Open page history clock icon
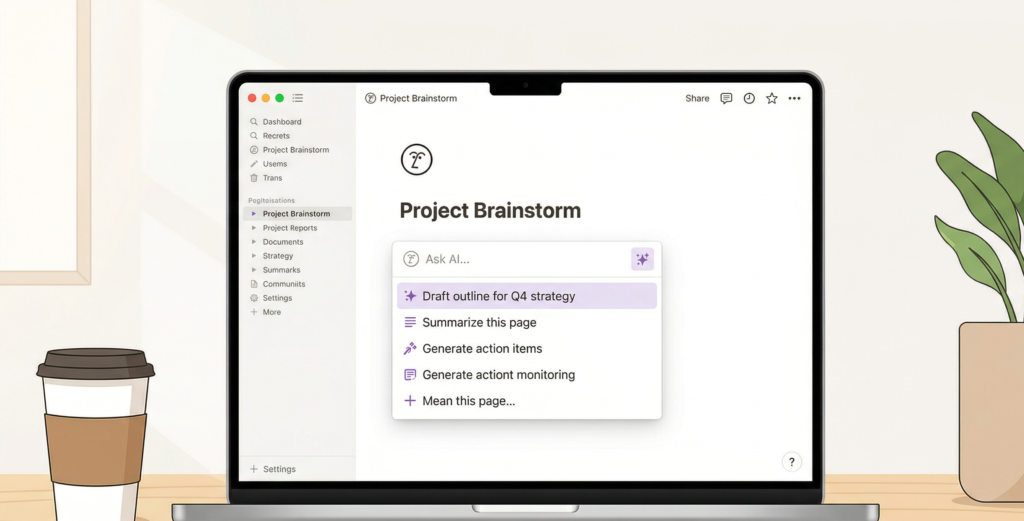 click(x=749, y=98)
